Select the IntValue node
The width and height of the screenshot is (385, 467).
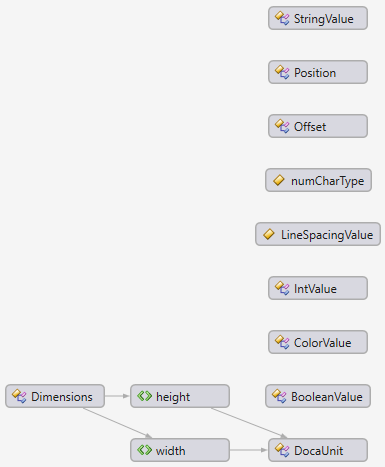pos(318,288)
